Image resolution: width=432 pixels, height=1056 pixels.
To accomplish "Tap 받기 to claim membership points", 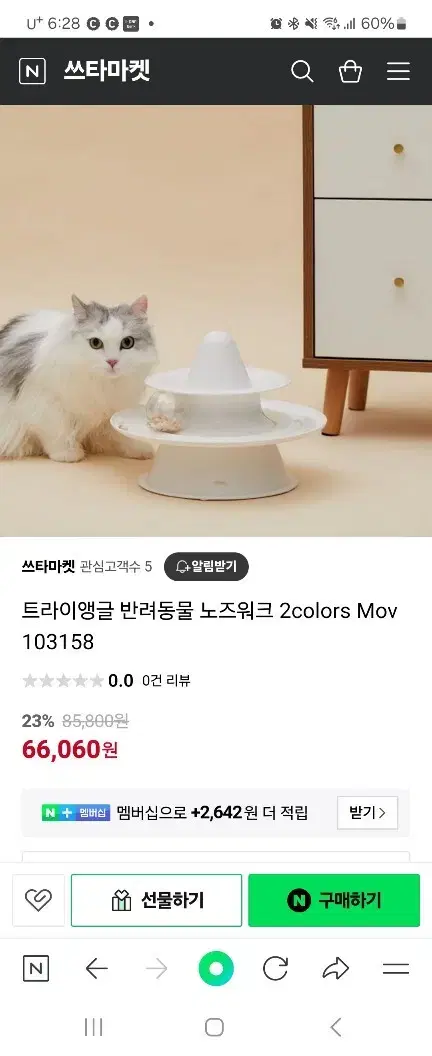I will (x=367, y=812).
